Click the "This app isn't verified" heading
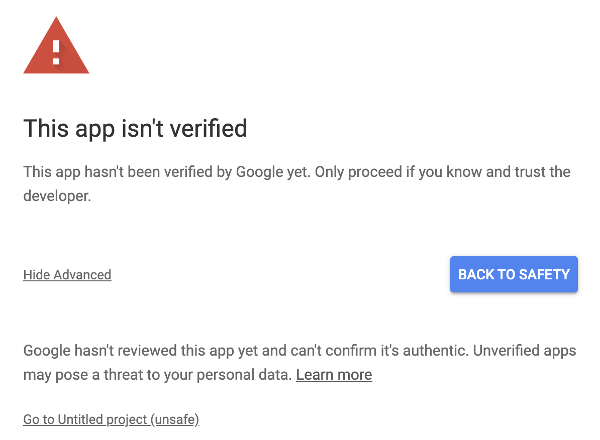The height and width of the screenshot is (440, 600). click(135, 129)
